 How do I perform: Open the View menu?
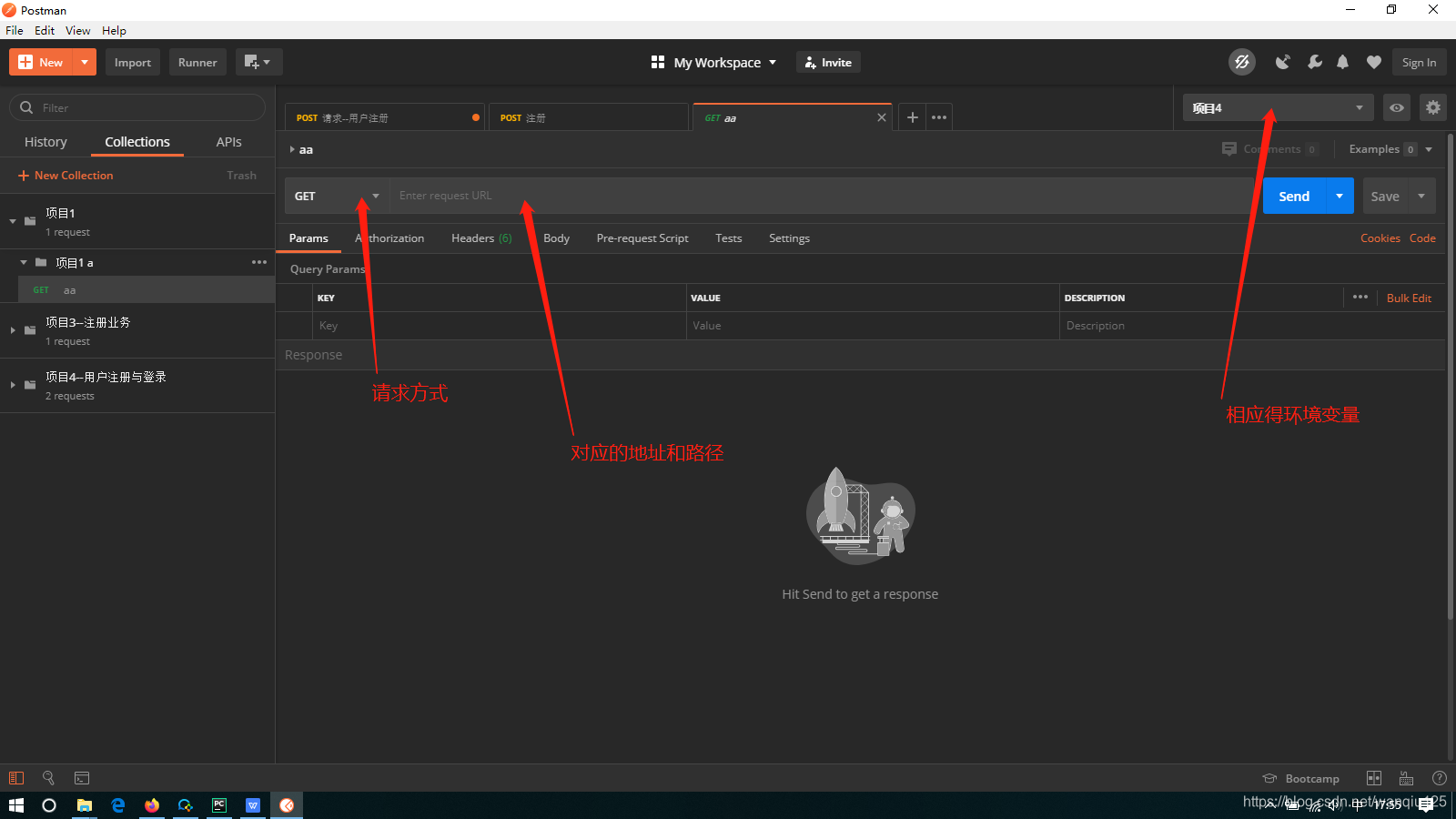77,30
